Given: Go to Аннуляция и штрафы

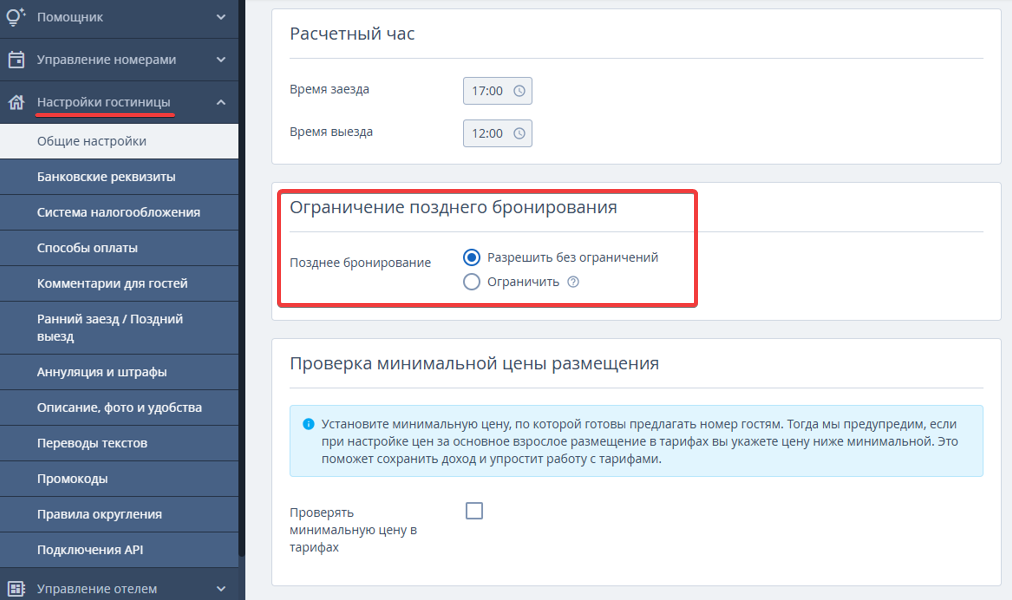Looking at the screenshot, I should tap(119, 372).
